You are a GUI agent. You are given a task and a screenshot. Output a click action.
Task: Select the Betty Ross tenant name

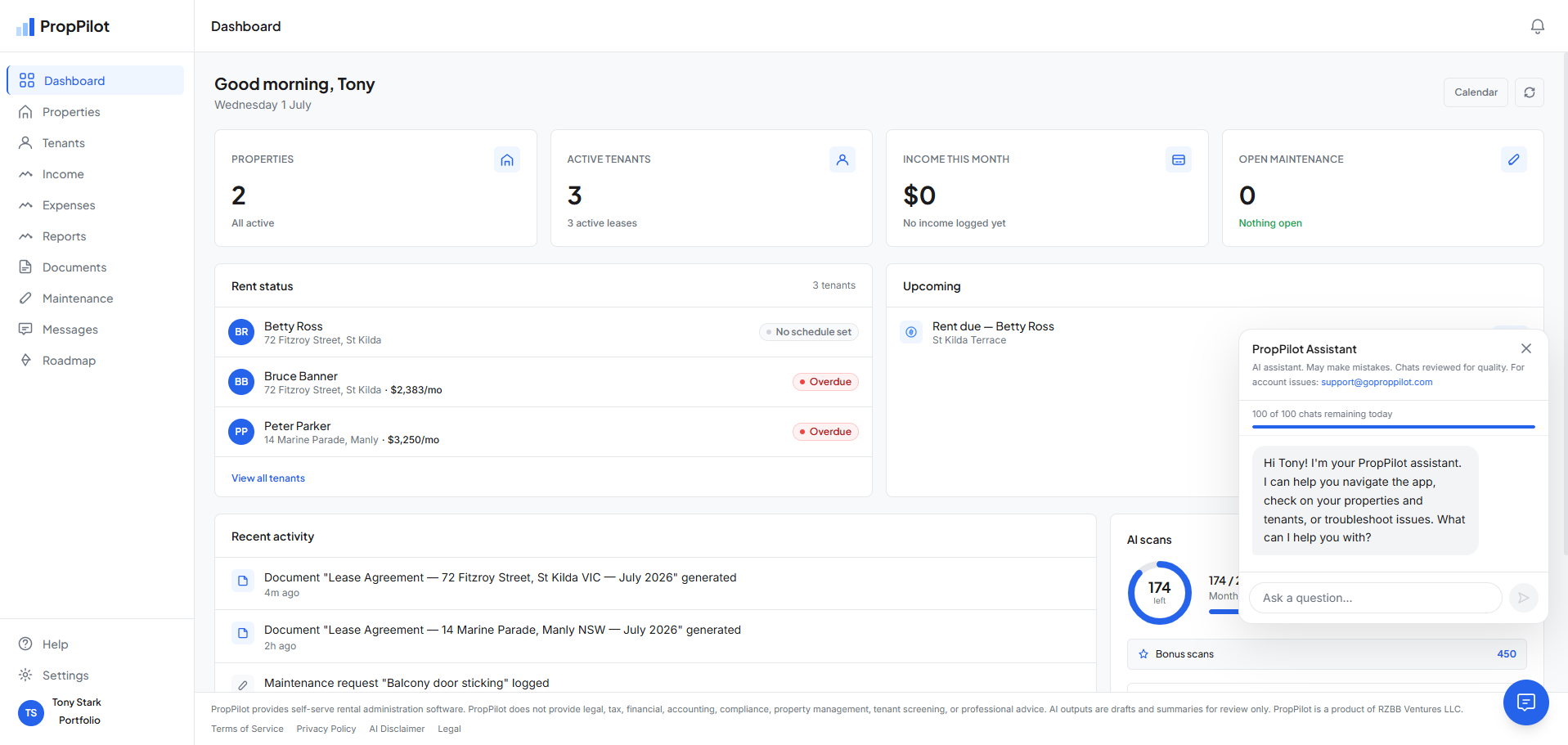click(293, 326)
